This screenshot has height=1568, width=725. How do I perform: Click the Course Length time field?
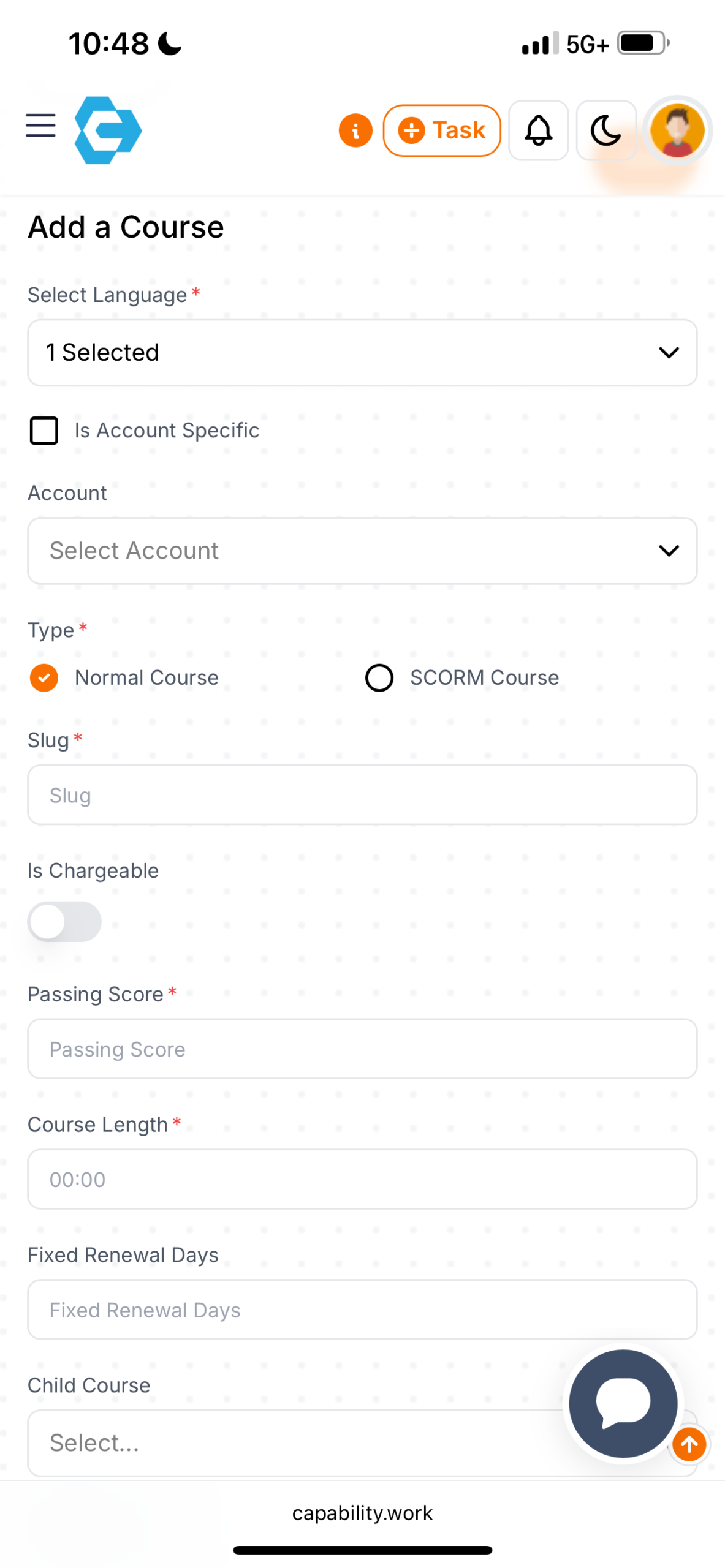pyautogui.click(x=362, y=1178)
